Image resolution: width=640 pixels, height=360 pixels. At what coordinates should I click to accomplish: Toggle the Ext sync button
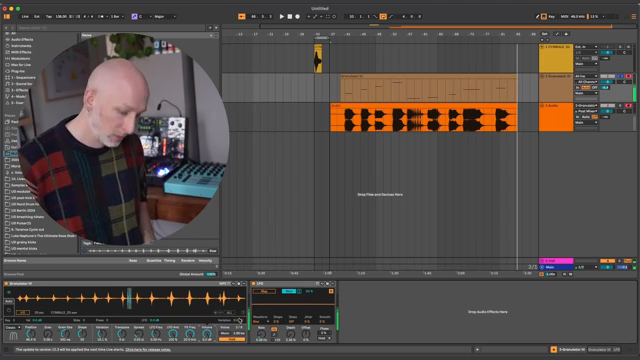[x=37, y=16]
